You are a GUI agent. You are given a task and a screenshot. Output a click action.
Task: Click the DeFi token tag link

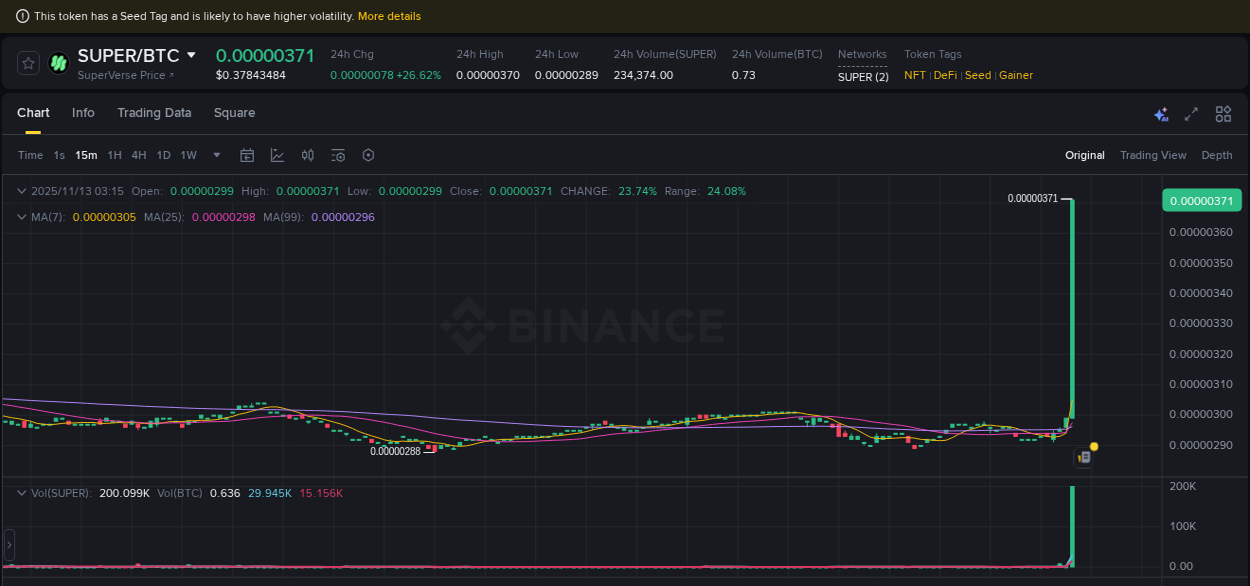pos(944,75)
